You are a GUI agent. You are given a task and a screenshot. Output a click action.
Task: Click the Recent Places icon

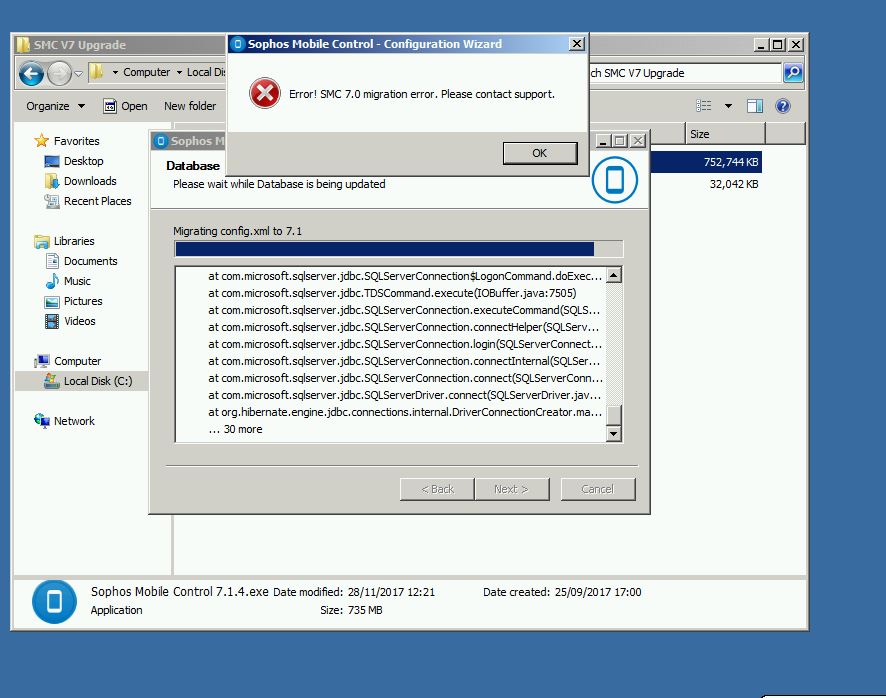(52, 201)
